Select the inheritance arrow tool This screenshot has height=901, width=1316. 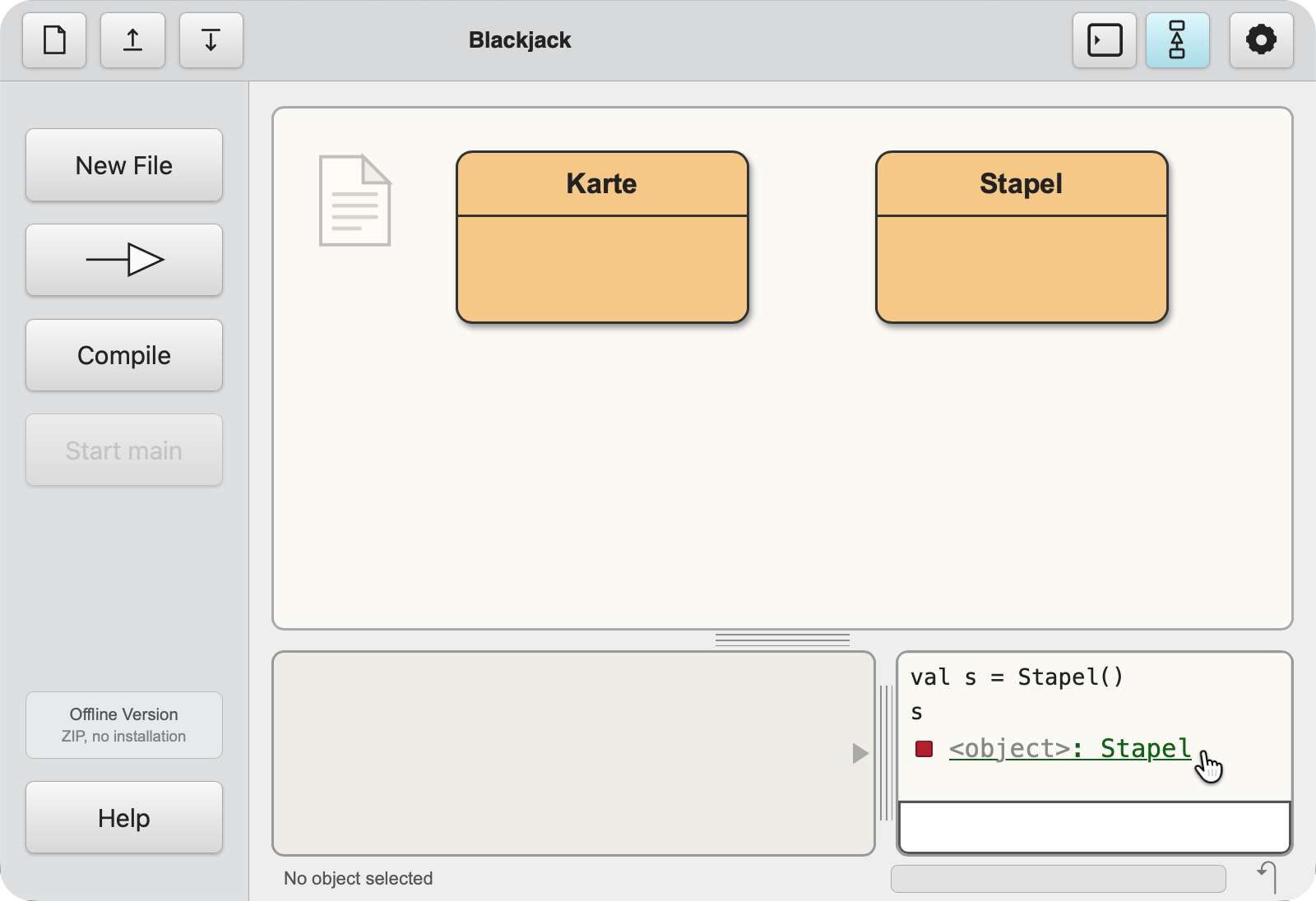pyautogui.click(x=124, y=260)
